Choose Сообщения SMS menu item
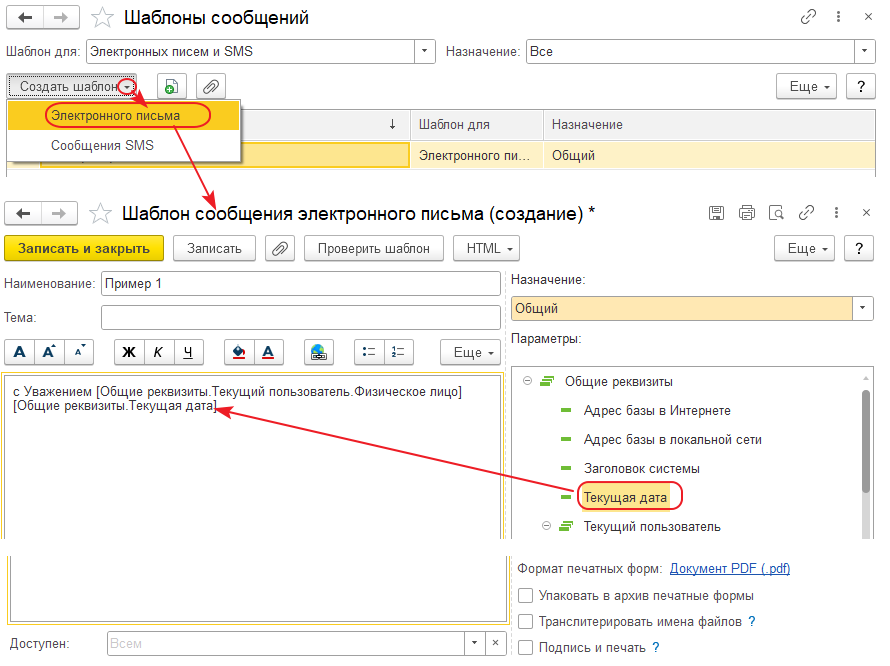Screen dimensions: 890x666 (x=103, y=146)
